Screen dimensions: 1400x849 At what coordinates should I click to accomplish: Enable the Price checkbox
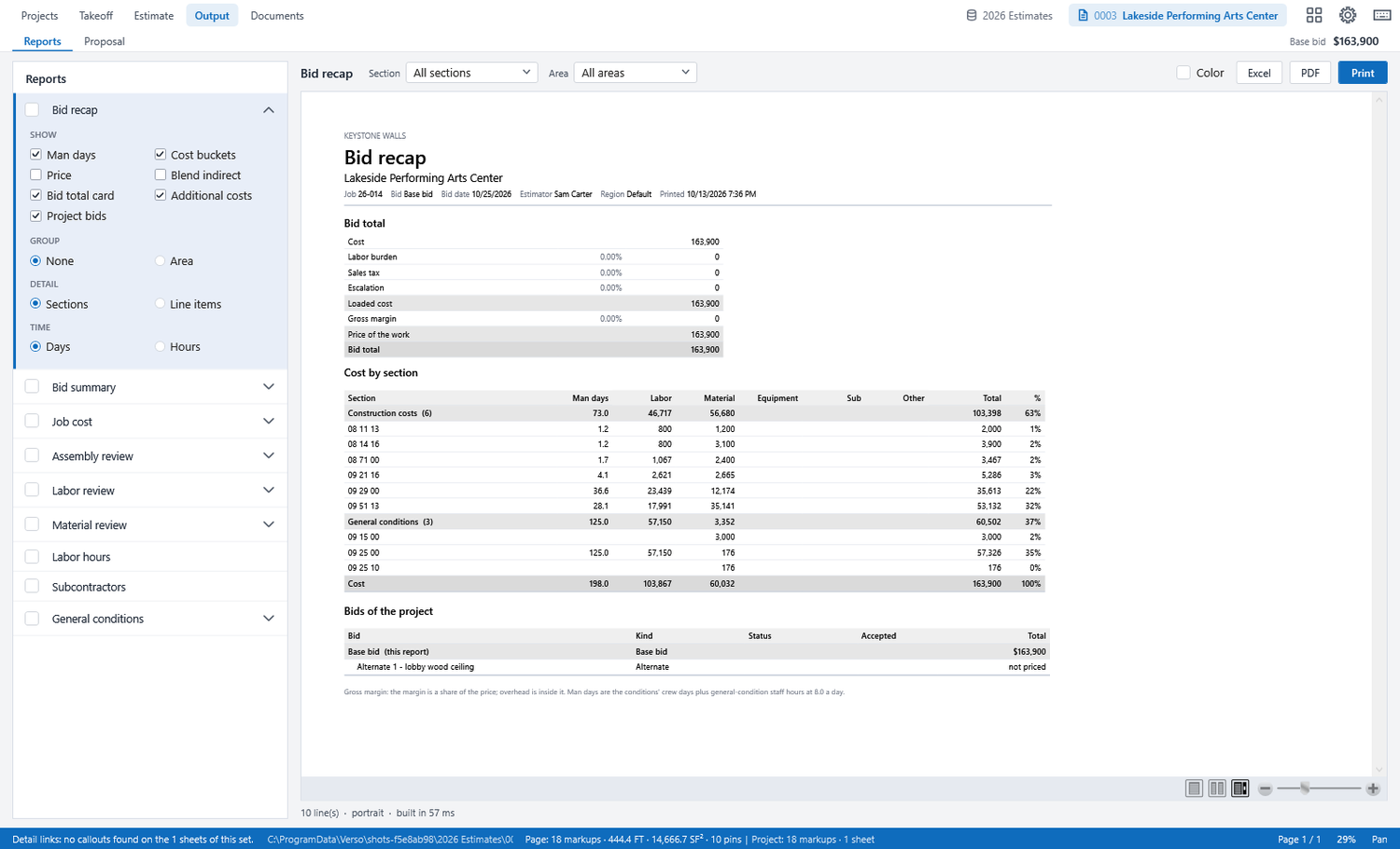(x=35, y=175)
